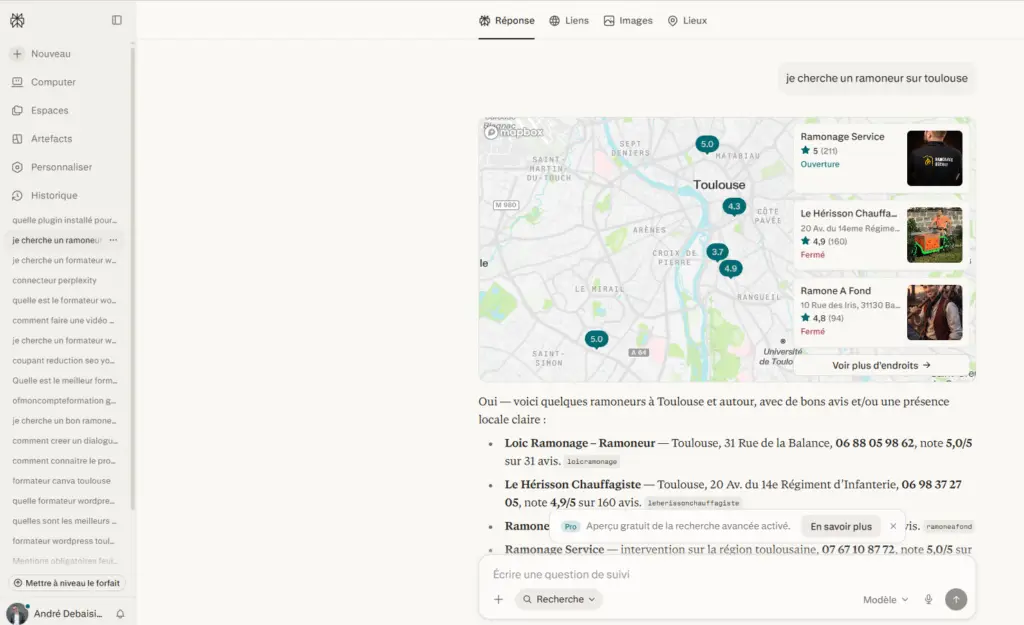This screenshot has width=1024, height=625.
Task: Click the Computer monitor icon
Action: point(18,82)
